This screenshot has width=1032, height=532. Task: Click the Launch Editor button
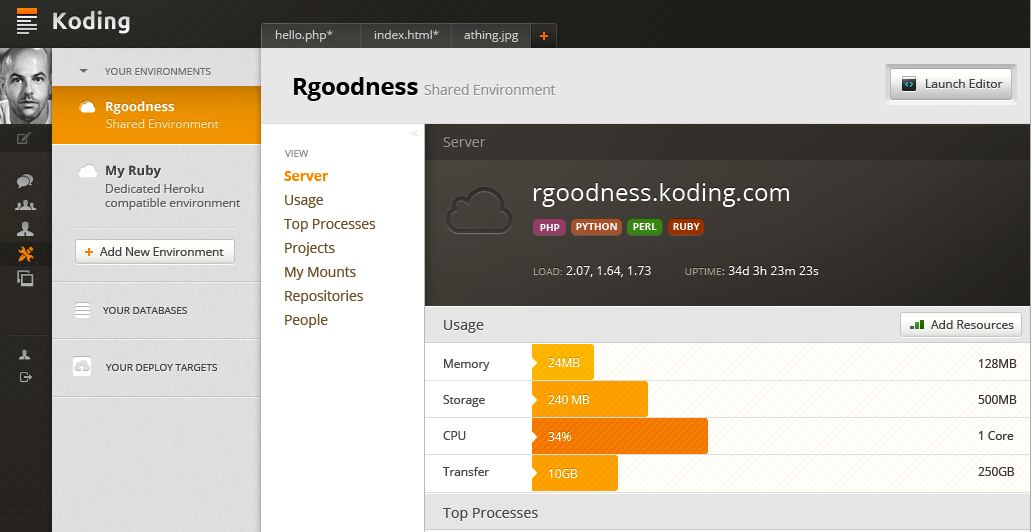951,84
